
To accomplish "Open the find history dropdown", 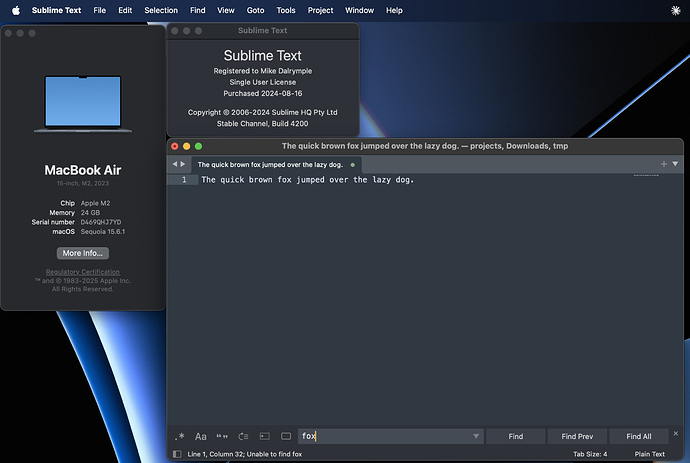I will [x=476, y=437].
